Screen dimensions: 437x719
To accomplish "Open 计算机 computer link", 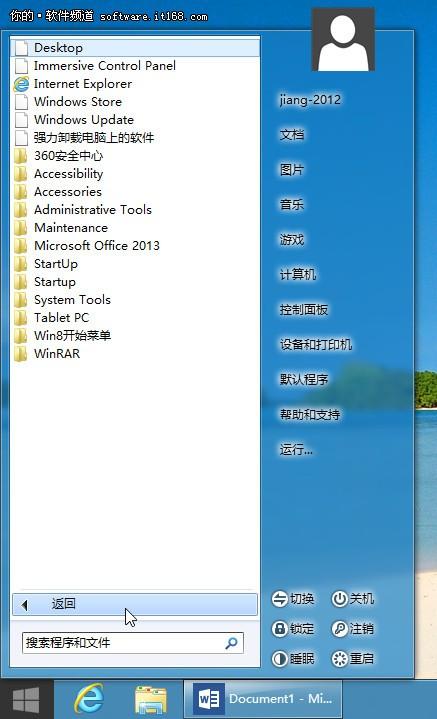I will pyautogui.click(x=298, y=274).
